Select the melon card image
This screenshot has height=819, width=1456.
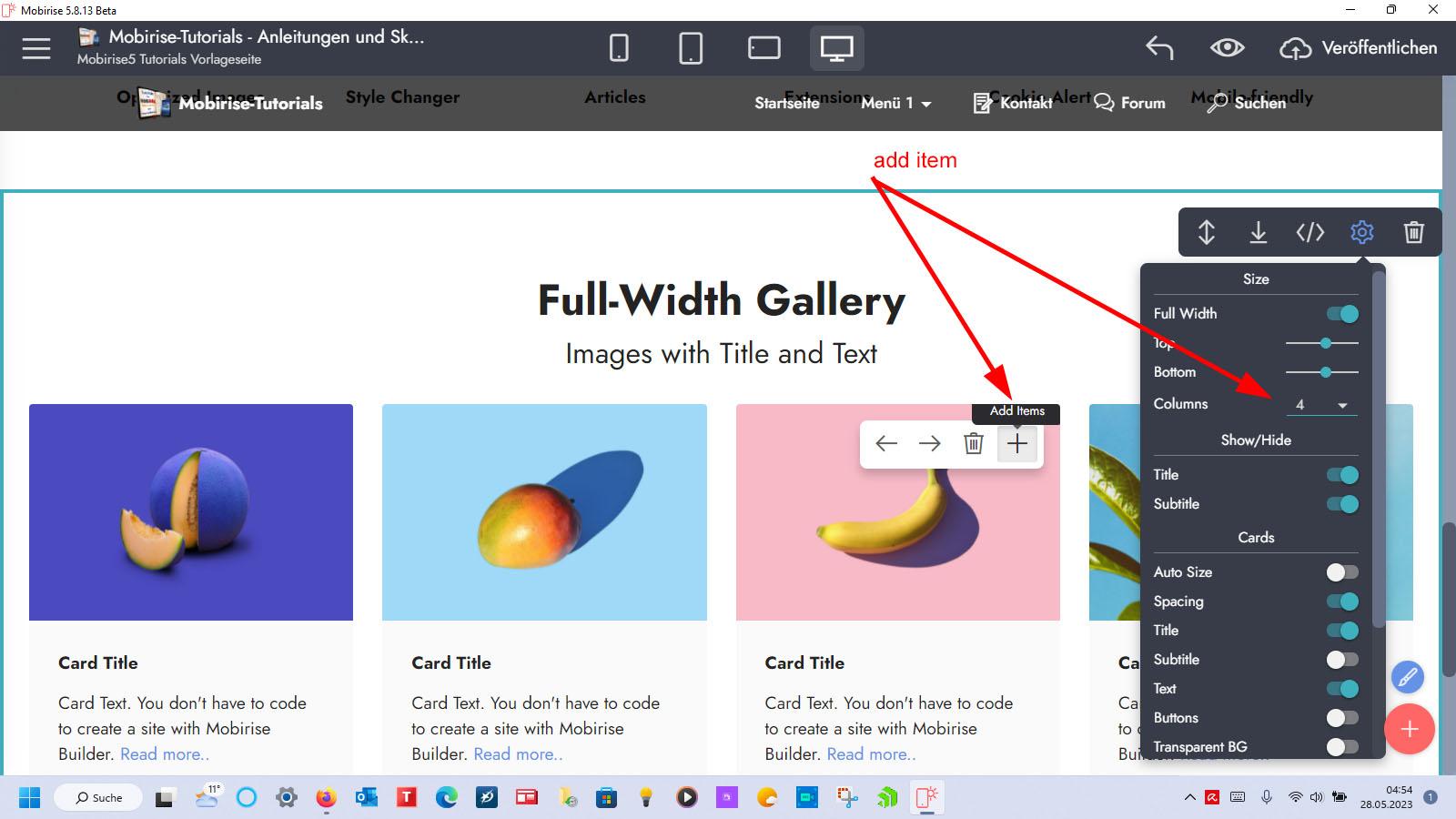[x=191, y=512]
